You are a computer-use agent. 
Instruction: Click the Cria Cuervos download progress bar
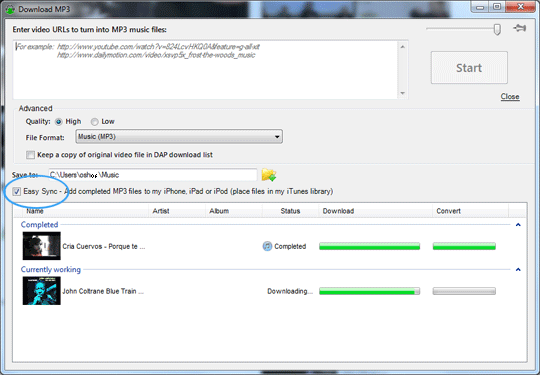370,246
